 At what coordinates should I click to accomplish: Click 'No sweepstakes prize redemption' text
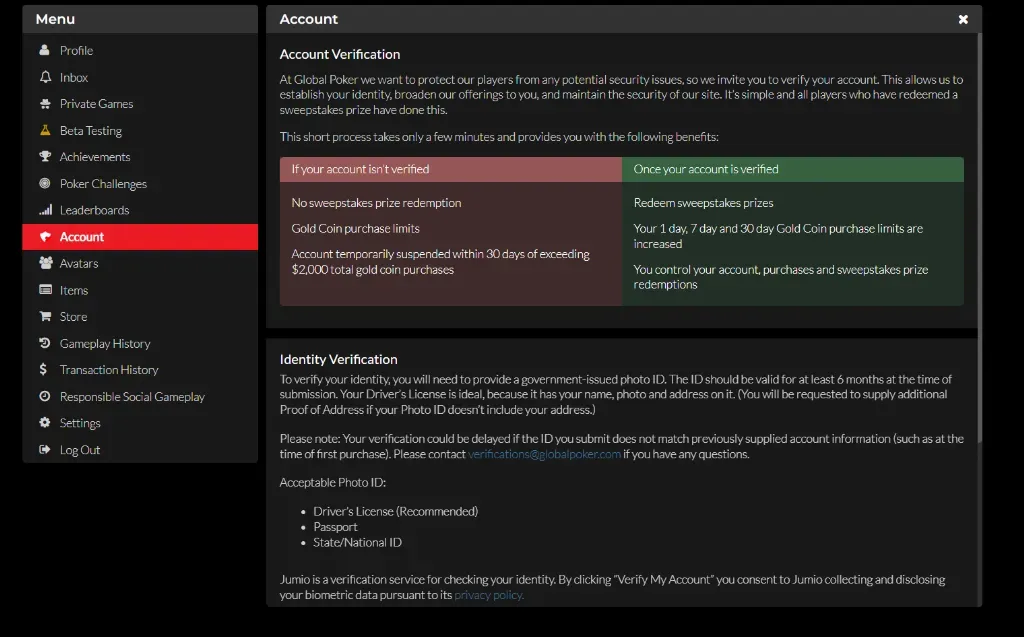coord(376,203)
